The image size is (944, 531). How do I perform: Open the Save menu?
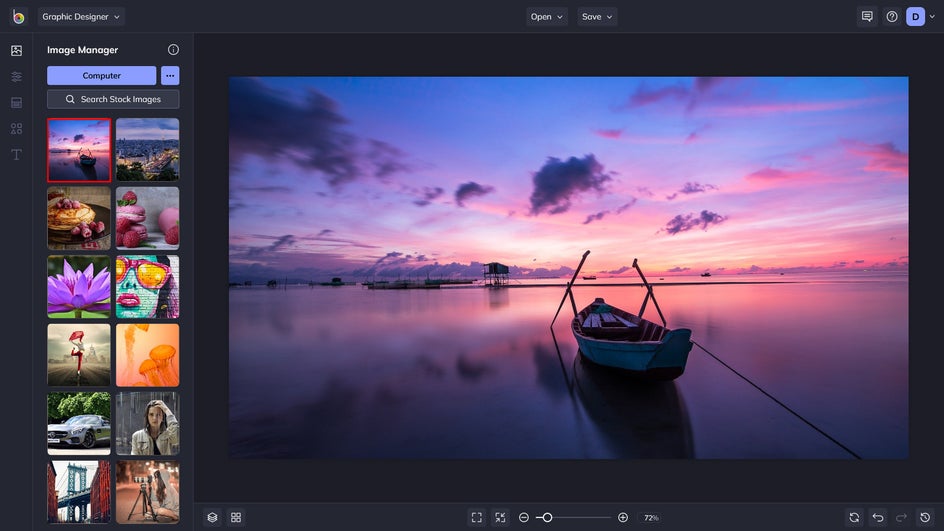pos(597,17)
